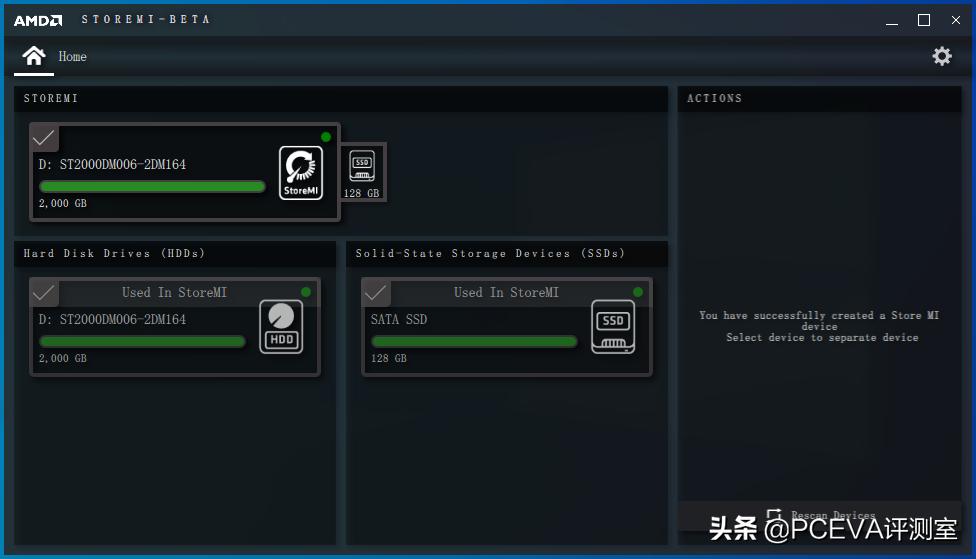Click the capacity bar on StoreMI D: drive

[152, 186]
